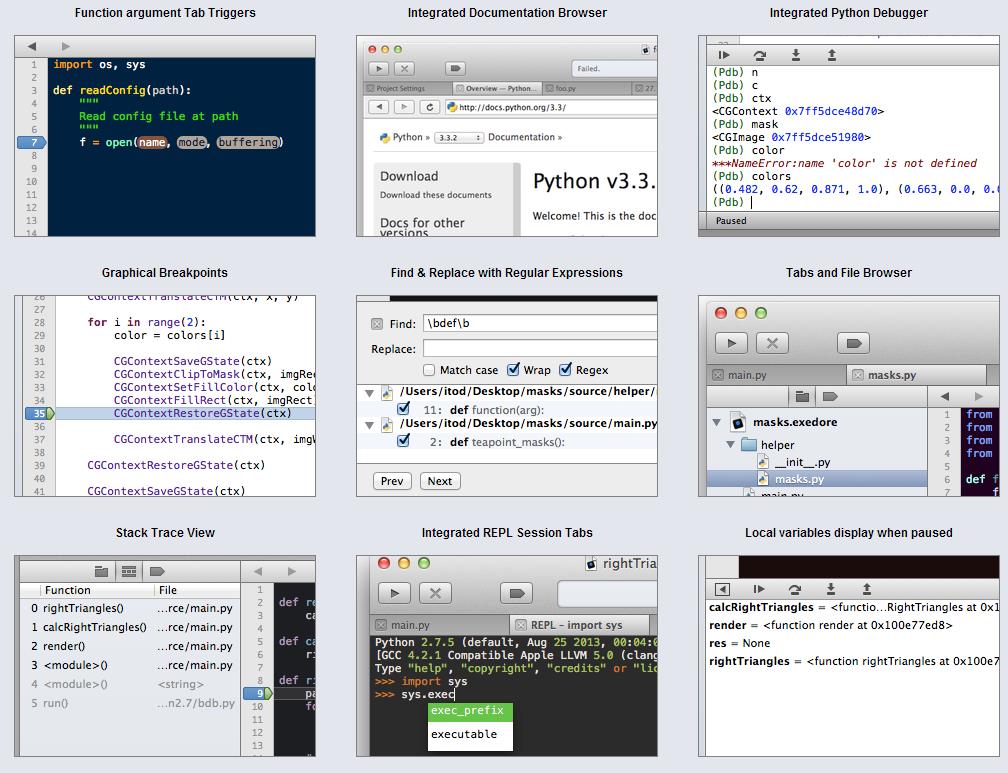
Task: Uncheck the Regex option
Action: tap(565, 369)
